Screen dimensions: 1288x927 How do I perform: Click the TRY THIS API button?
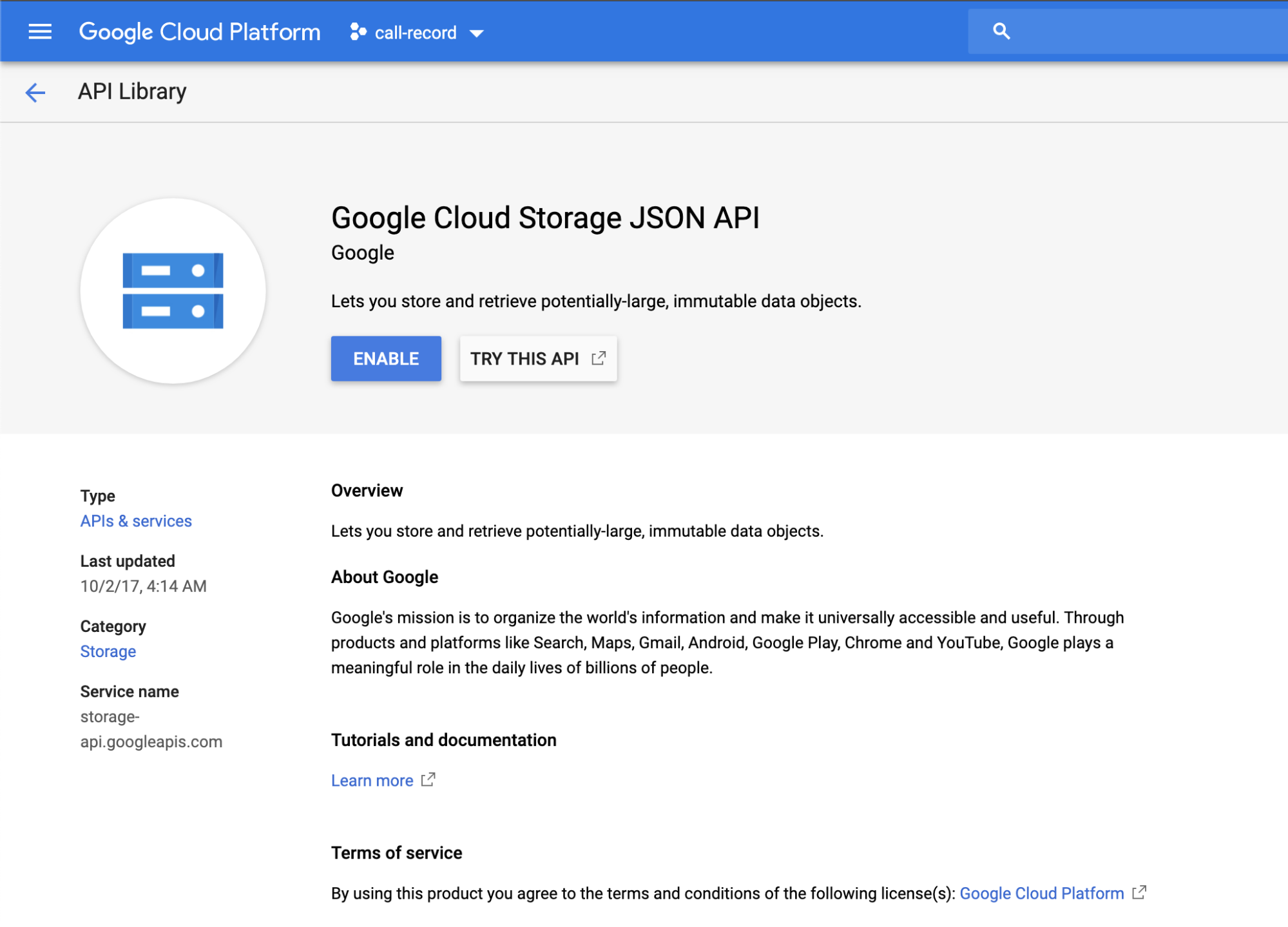click(x=538, y=358)
